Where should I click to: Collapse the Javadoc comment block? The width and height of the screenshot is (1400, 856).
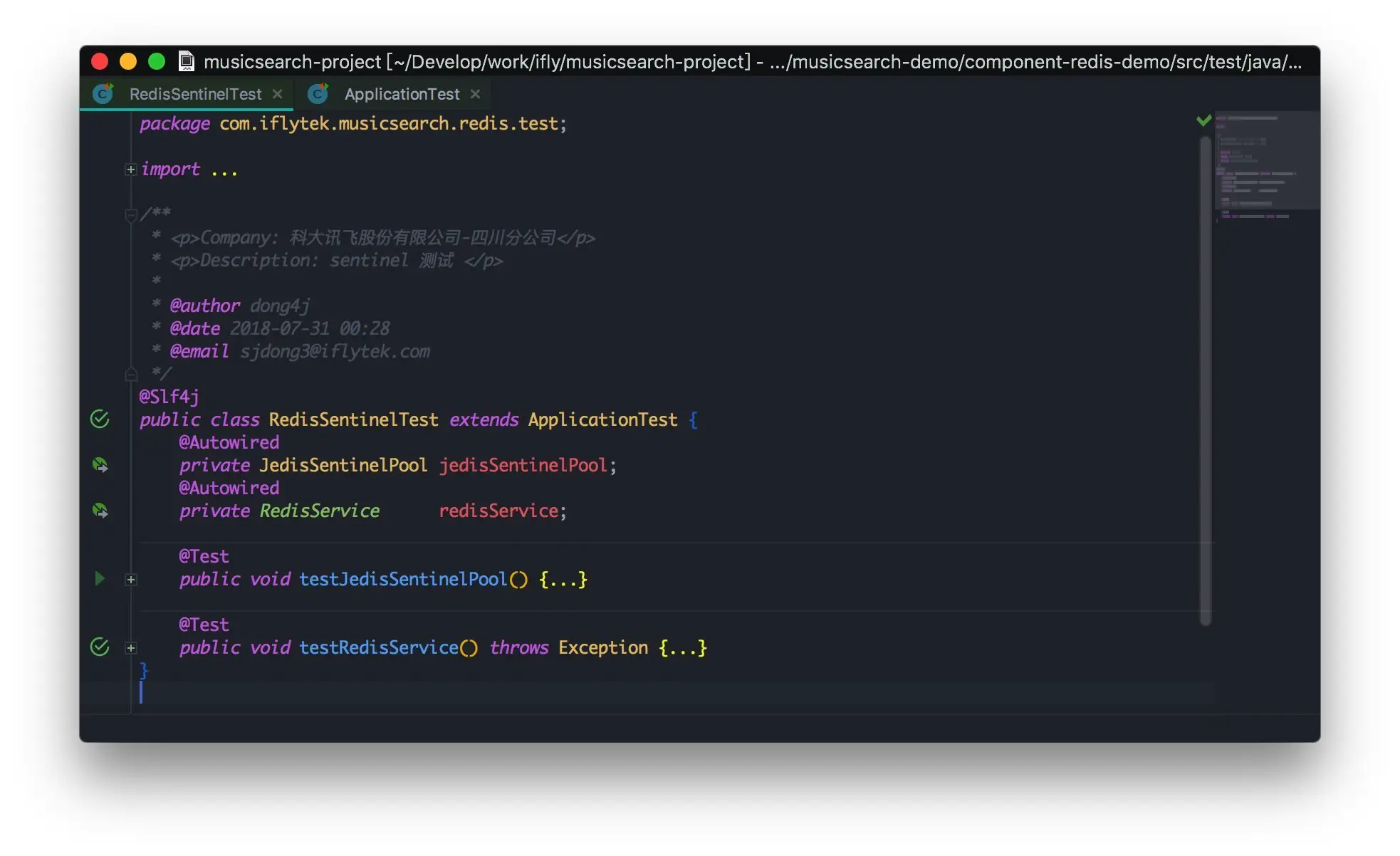[x=130, y=214]
